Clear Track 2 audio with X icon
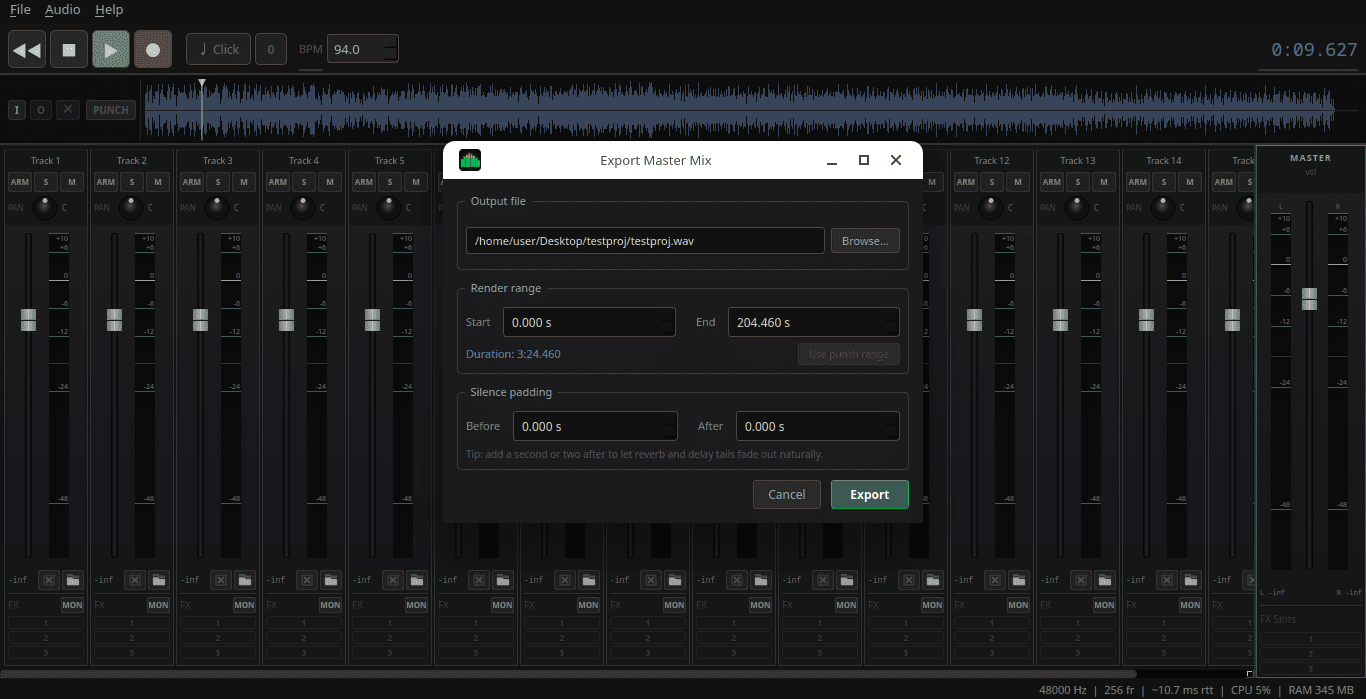This screenshot has height=699, width=1366. click(x=134, y=580)
